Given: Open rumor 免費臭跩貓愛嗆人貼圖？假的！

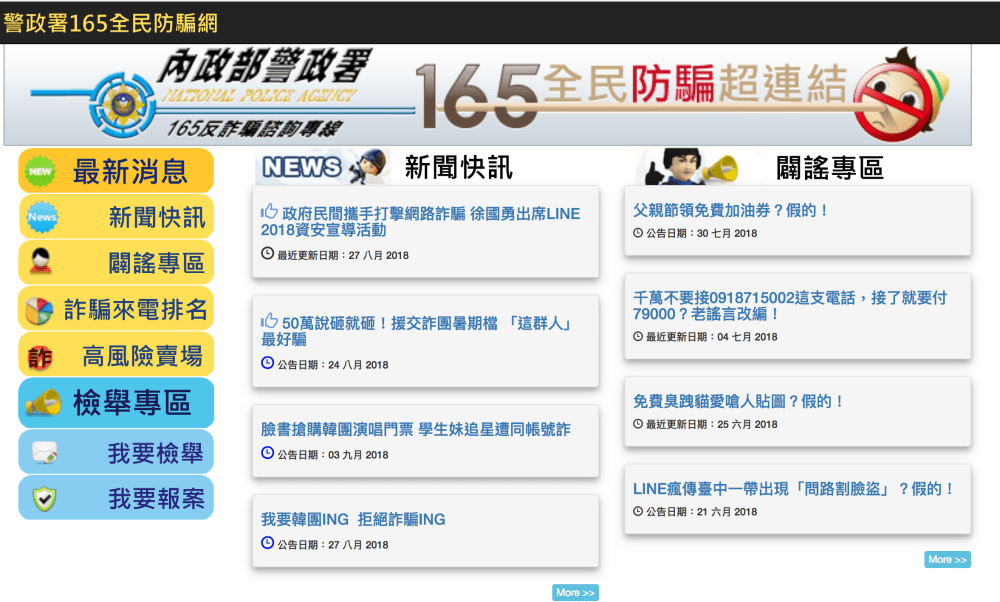Looking at the screenshot, I should pyautogui.click(x=739, y=401).
